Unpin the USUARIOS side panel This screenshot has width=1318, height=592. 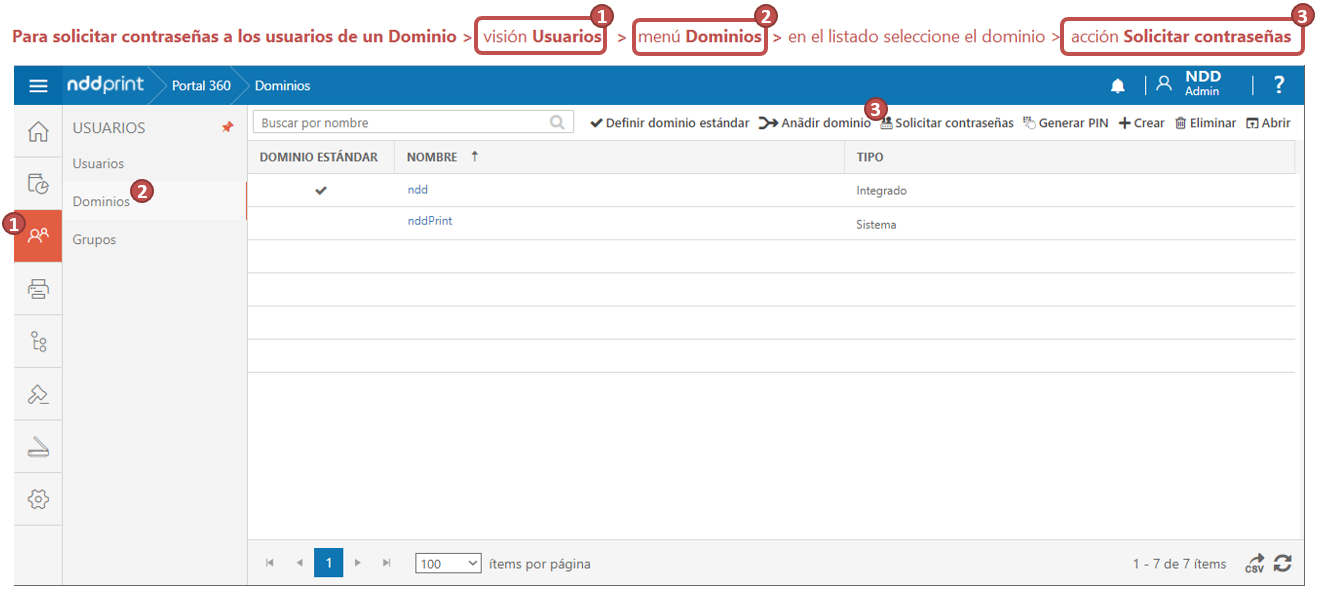click(227, 128)
